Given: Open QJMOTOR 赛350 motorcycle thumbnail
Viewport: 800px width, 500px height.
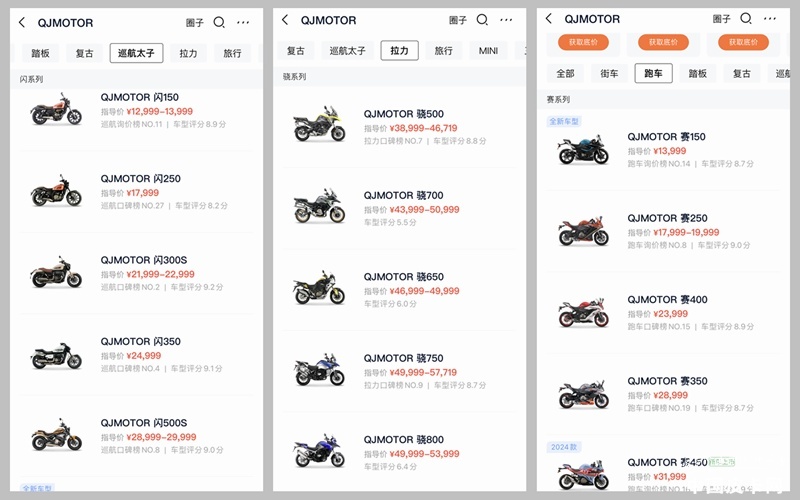Looking at the screenshot, I should coord(583,393).
